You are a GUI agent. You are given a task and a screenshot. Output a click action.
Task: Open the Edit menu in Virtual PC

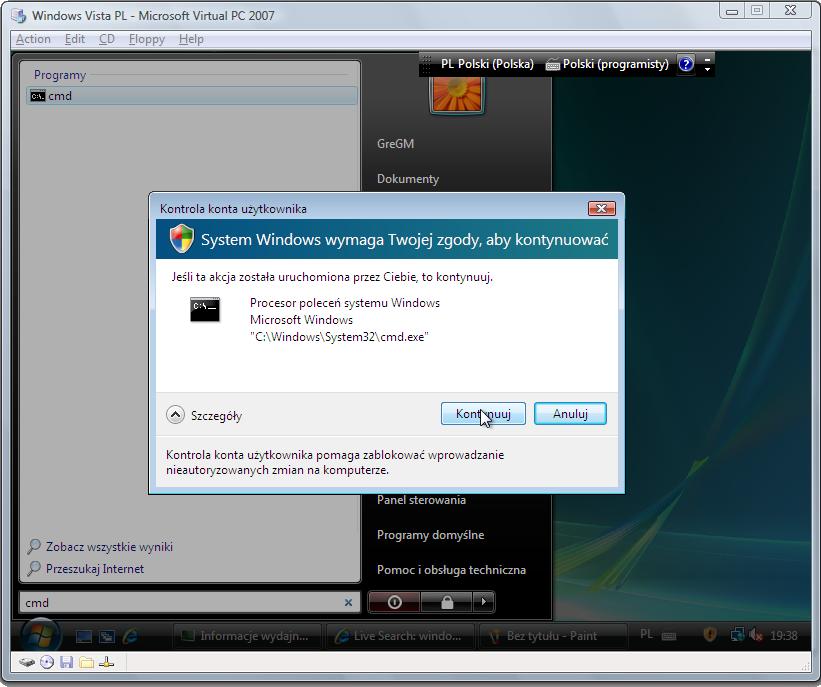[75, 39]
